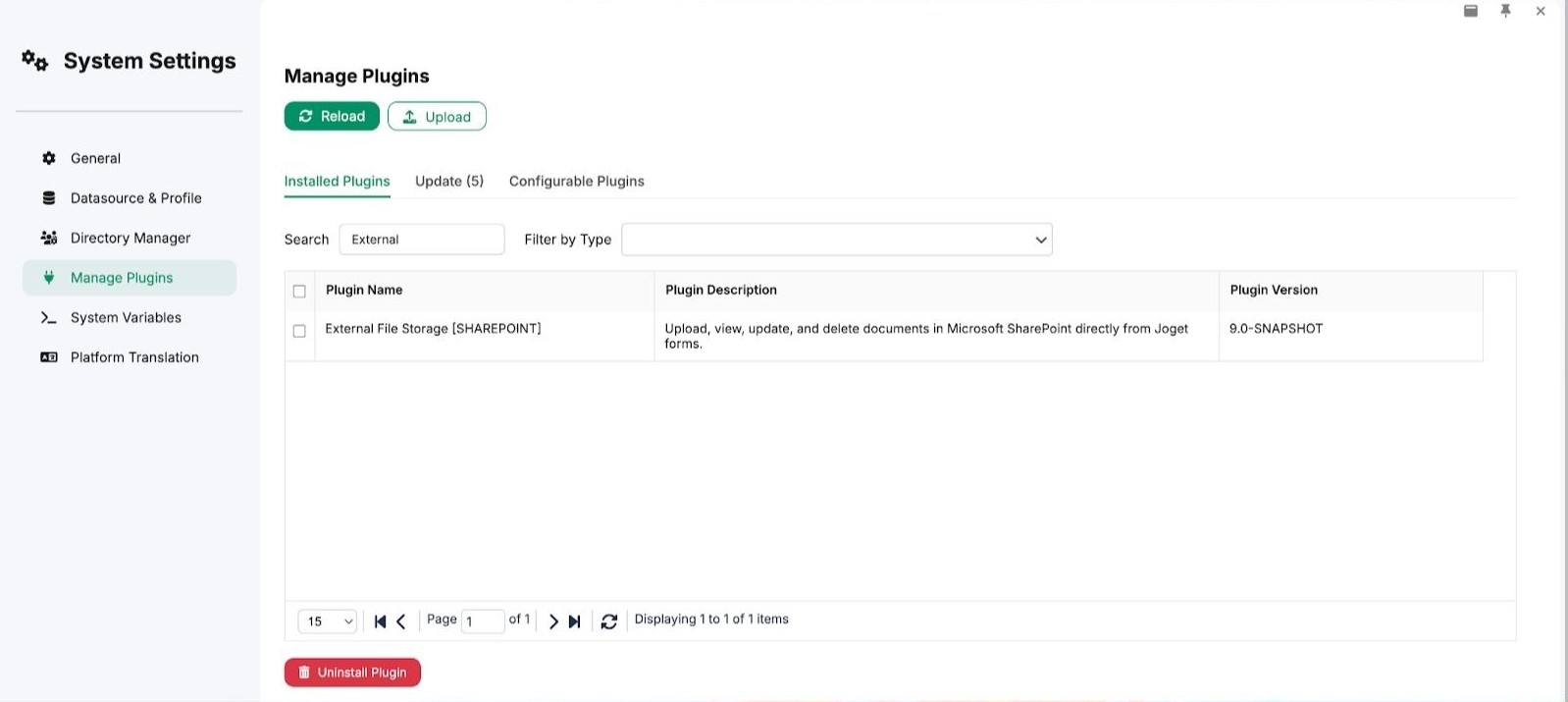Go to previous page arrow
1568x702 pixels.
tap(400, 621)
